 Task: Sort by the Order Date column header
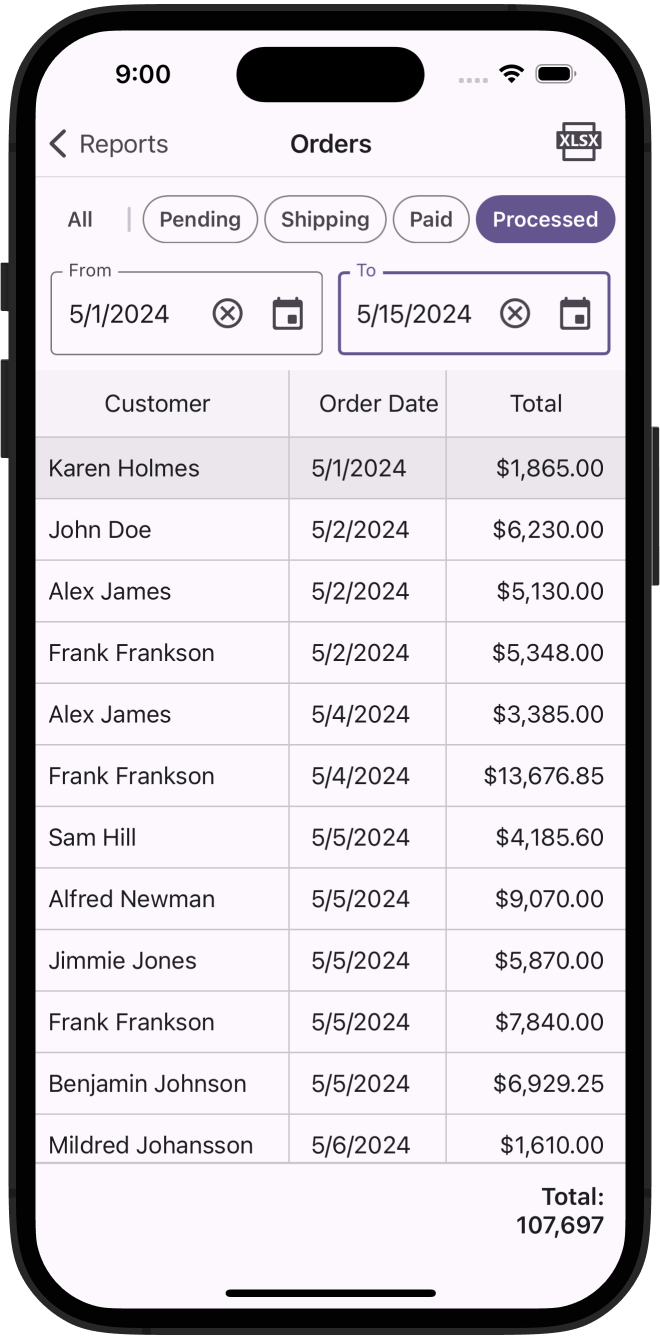pyautogui.click(x=378, y=403)
